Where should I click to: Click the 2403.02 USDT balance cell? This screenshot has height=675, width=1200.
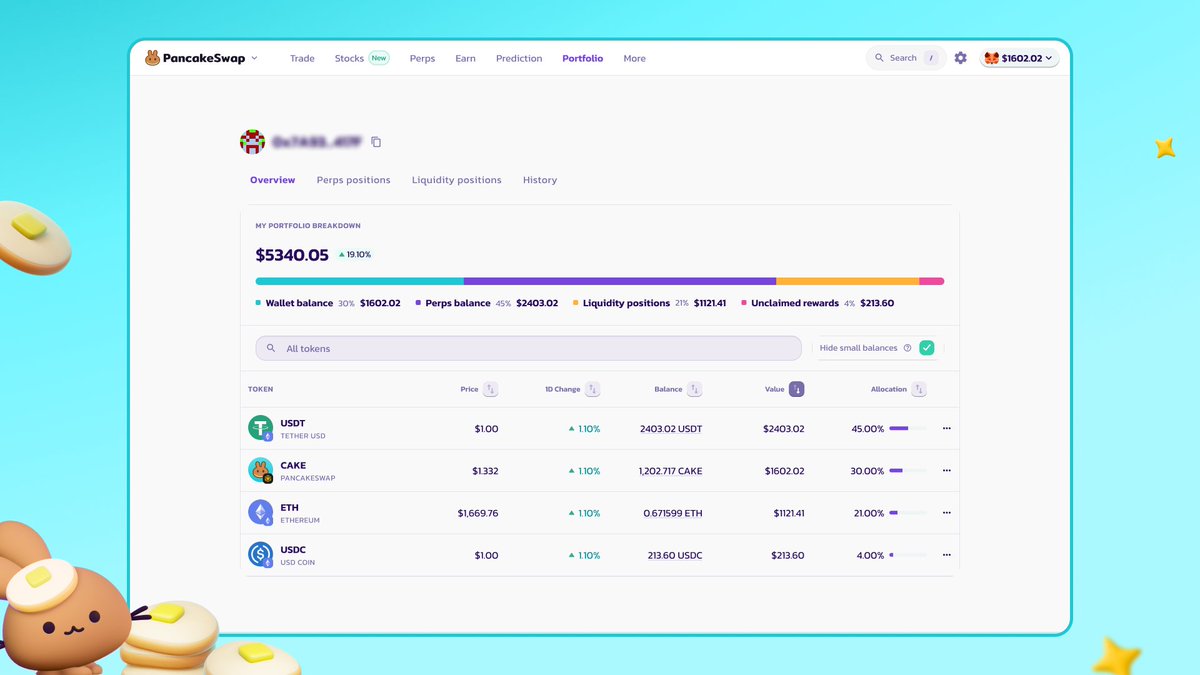tap(671, 429)
